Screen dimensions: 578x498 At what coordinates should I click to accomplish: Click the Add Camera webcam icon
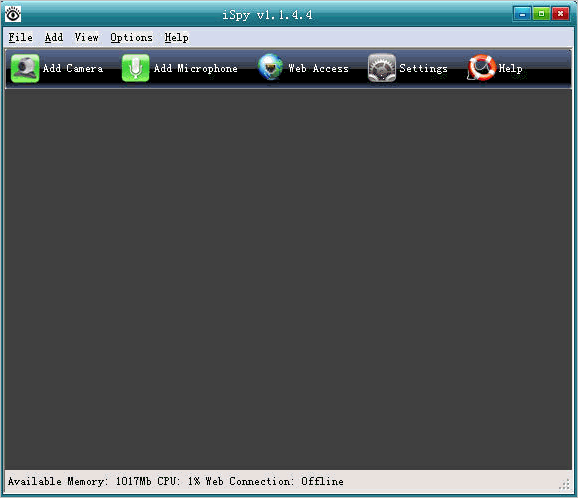coord(25,68)
